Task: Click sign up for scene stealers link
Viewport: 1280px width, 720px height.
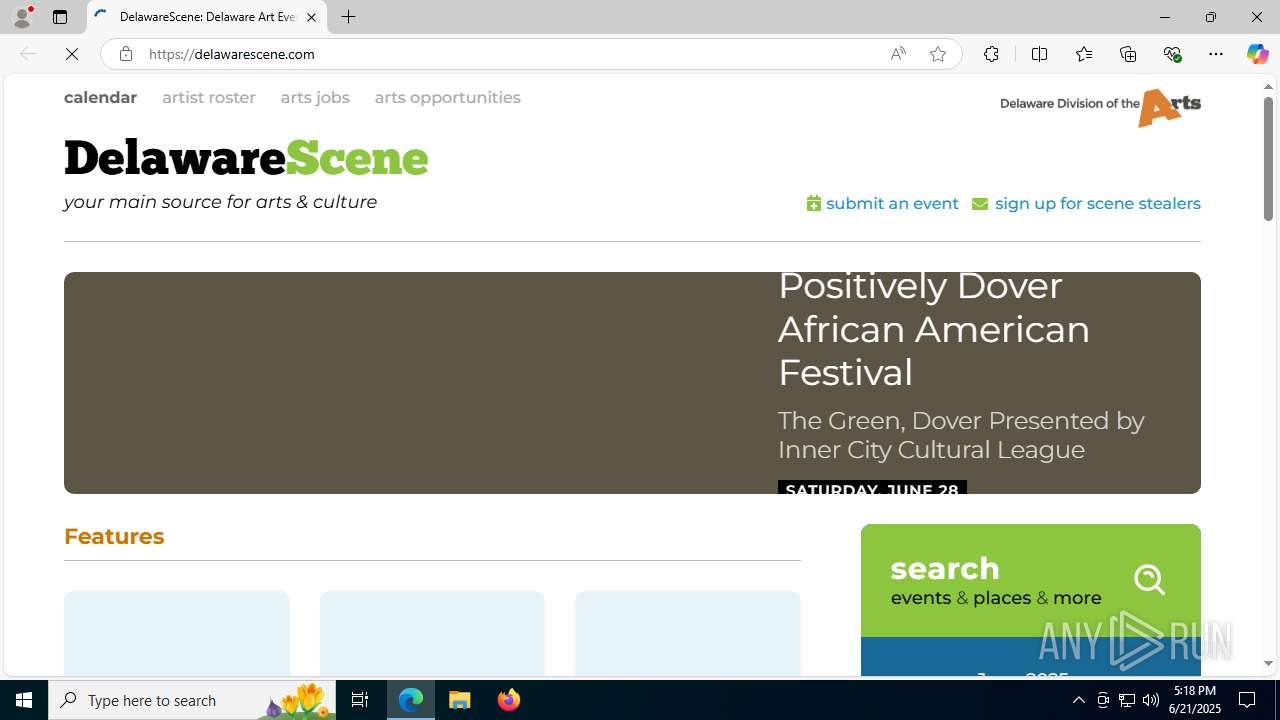Action: [x=1086, y=203]
